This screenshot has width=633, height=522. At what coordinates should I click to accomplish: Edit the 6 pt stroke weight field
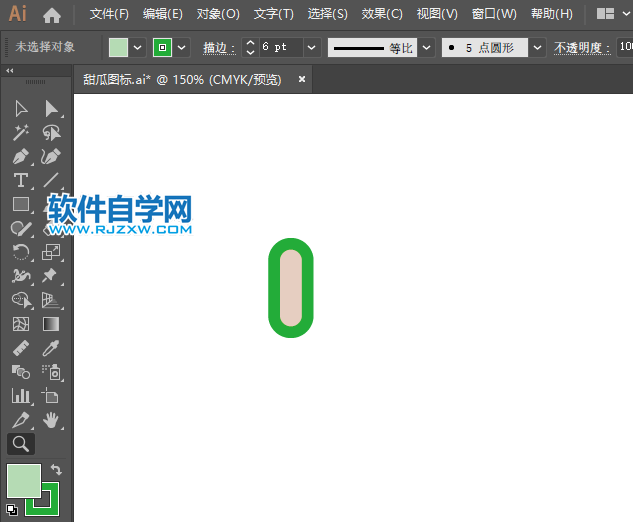click(x=281, y=48)
